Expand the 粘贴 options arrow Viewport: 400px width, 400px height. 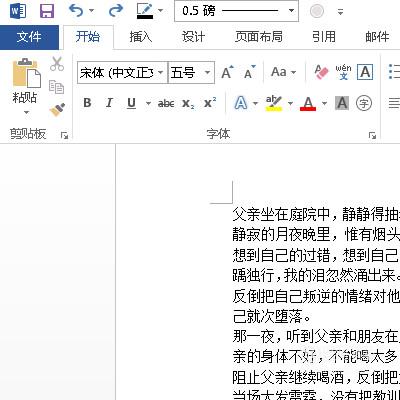click(26, 112)
